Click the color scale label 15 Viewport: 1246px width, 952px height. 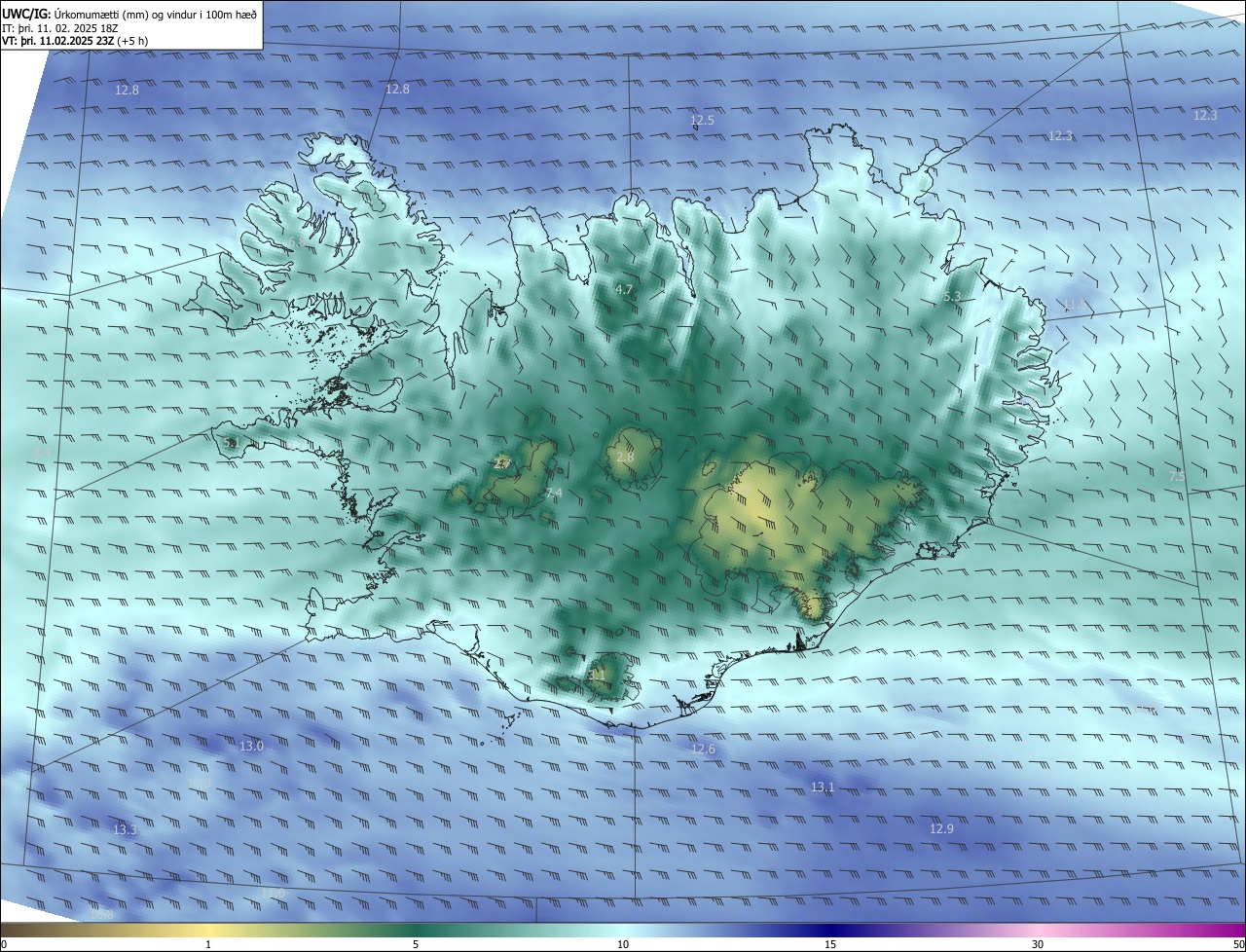[830, 944]
